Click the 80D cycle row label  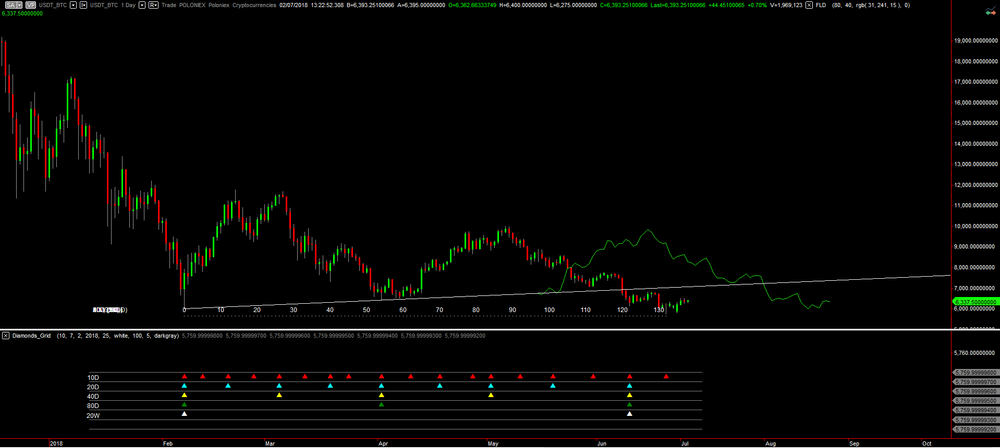point(94,406)
